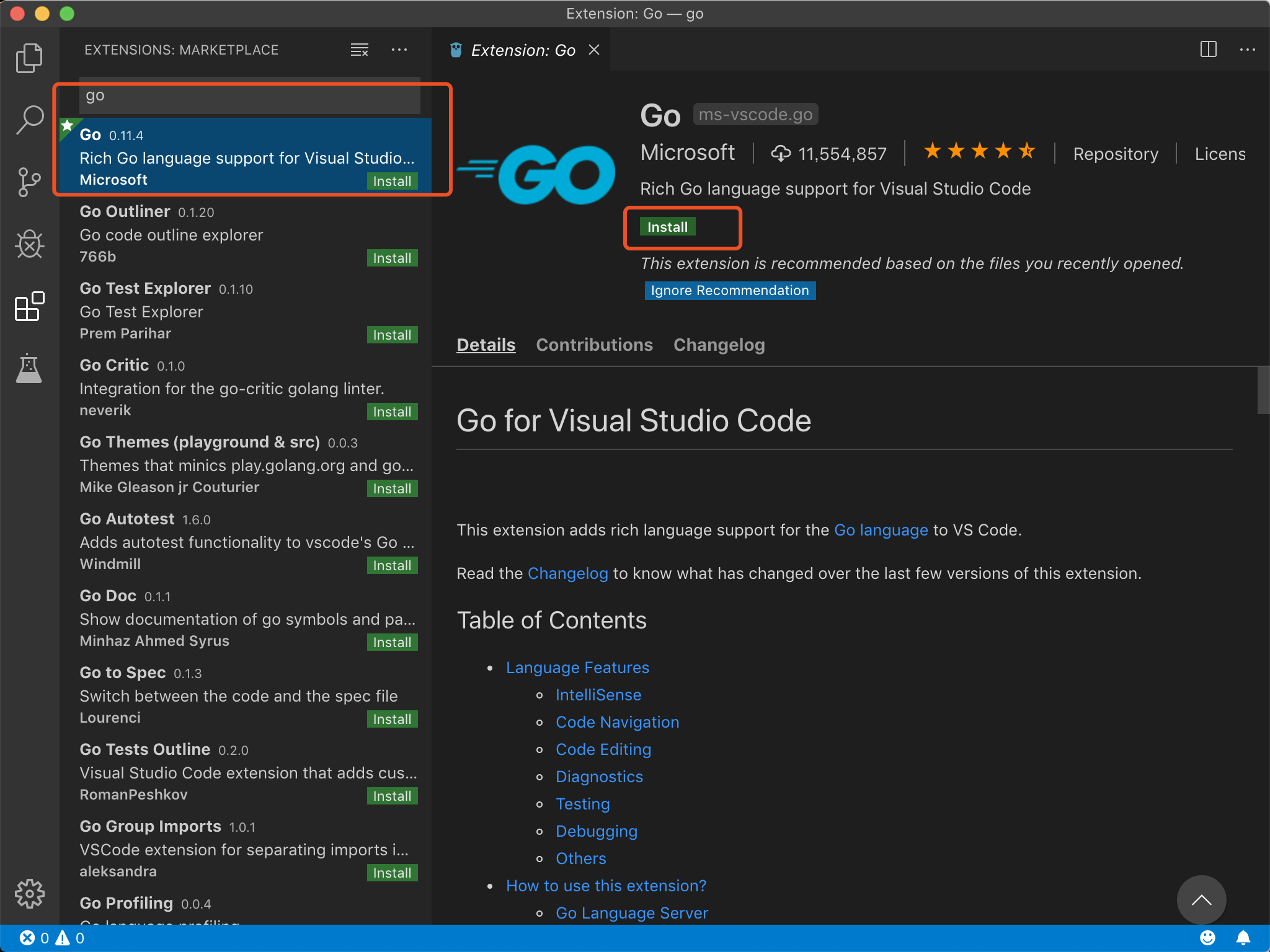Click errors and warnings status bar entry

[x=52, y=938]
